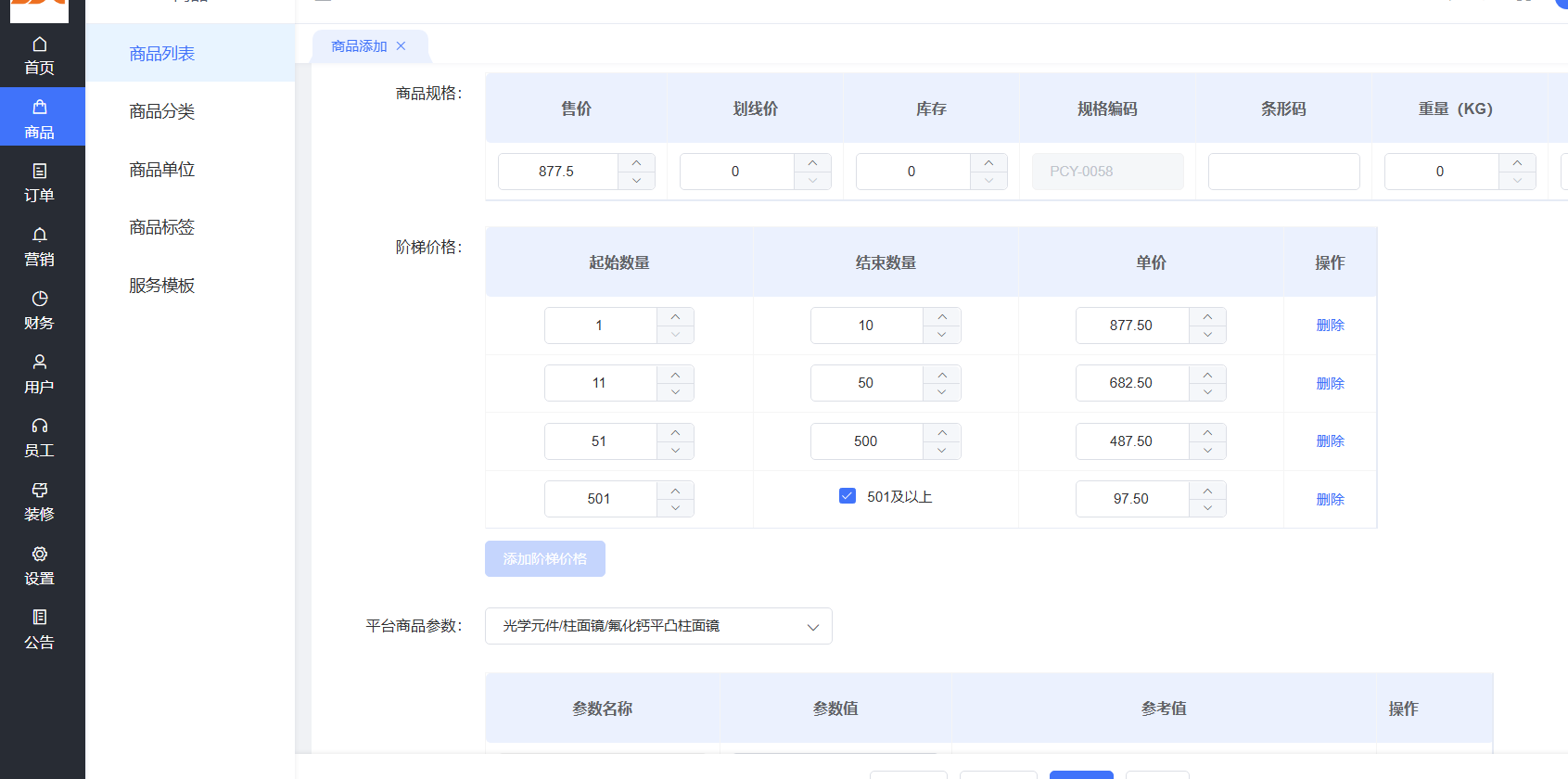Click the 规格编码 field PCY-0058
The image size is (1568, 779).
1108,172
